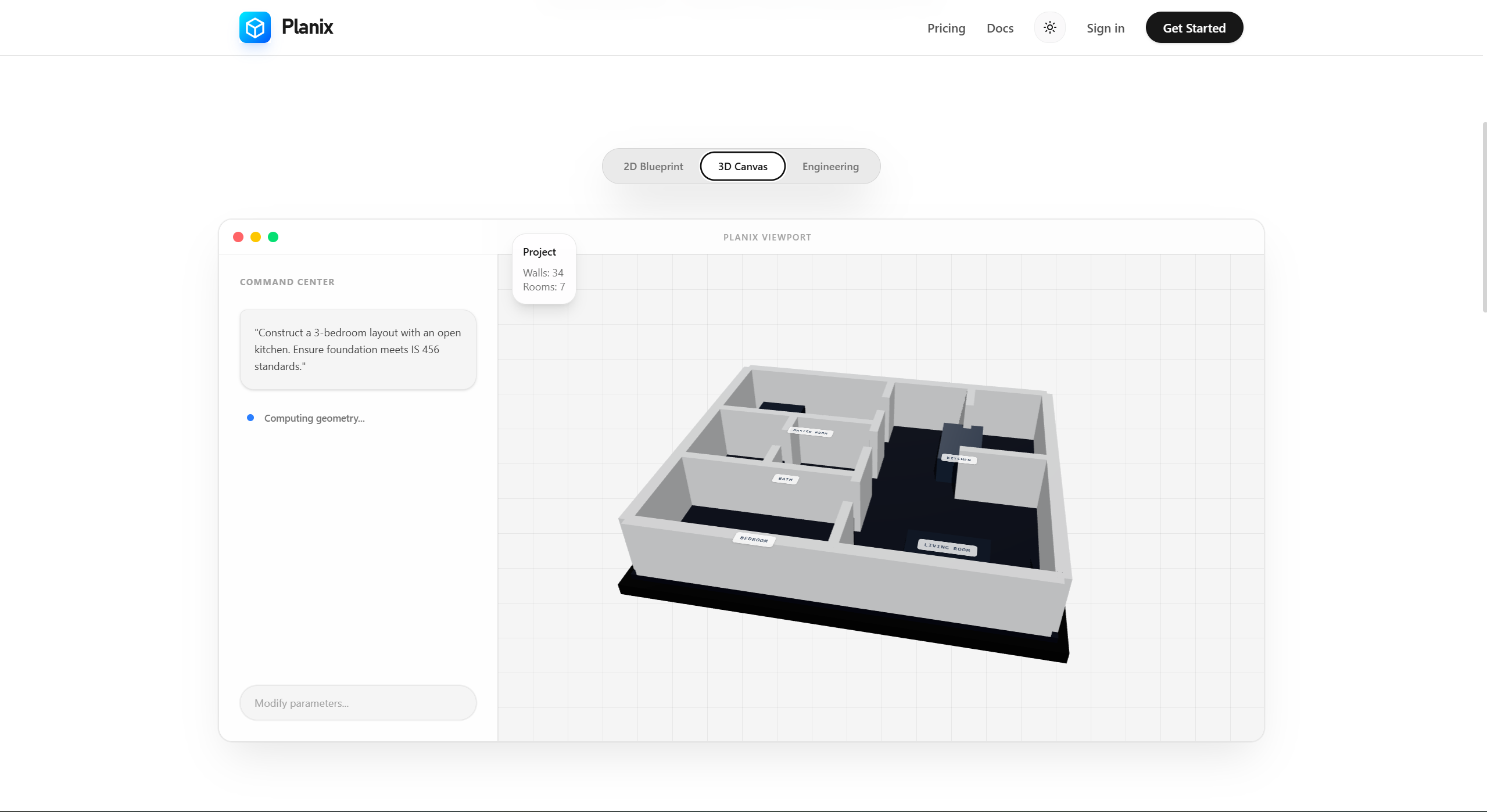Switch to the 2D Blueprint view

(x=653, y=167)
